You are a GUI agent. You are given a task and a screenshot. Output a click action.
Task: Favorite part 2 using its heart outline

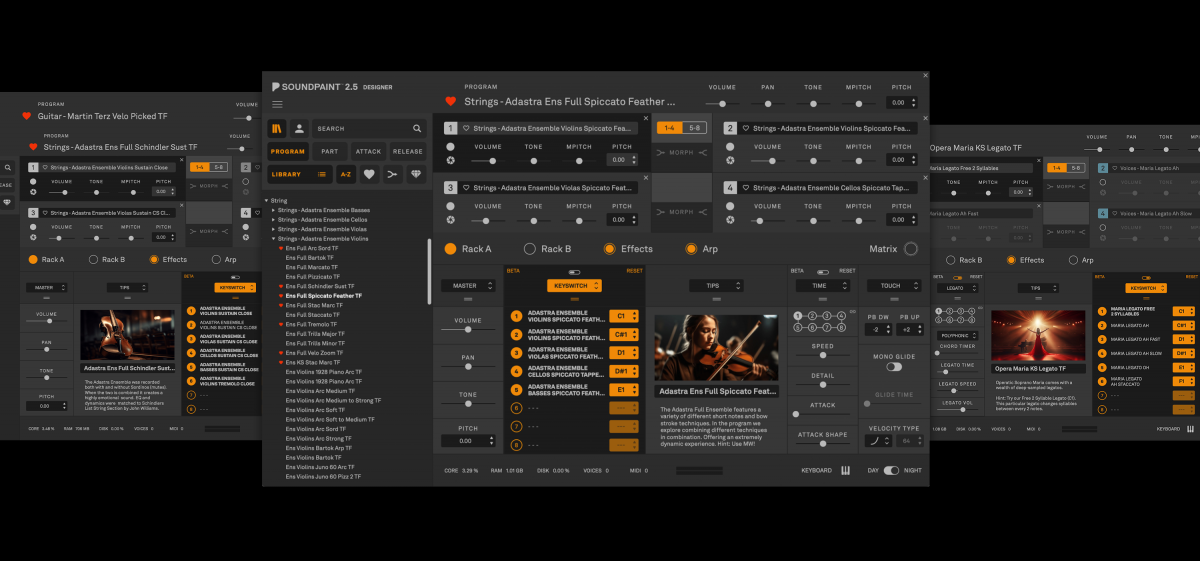(747, 129)
